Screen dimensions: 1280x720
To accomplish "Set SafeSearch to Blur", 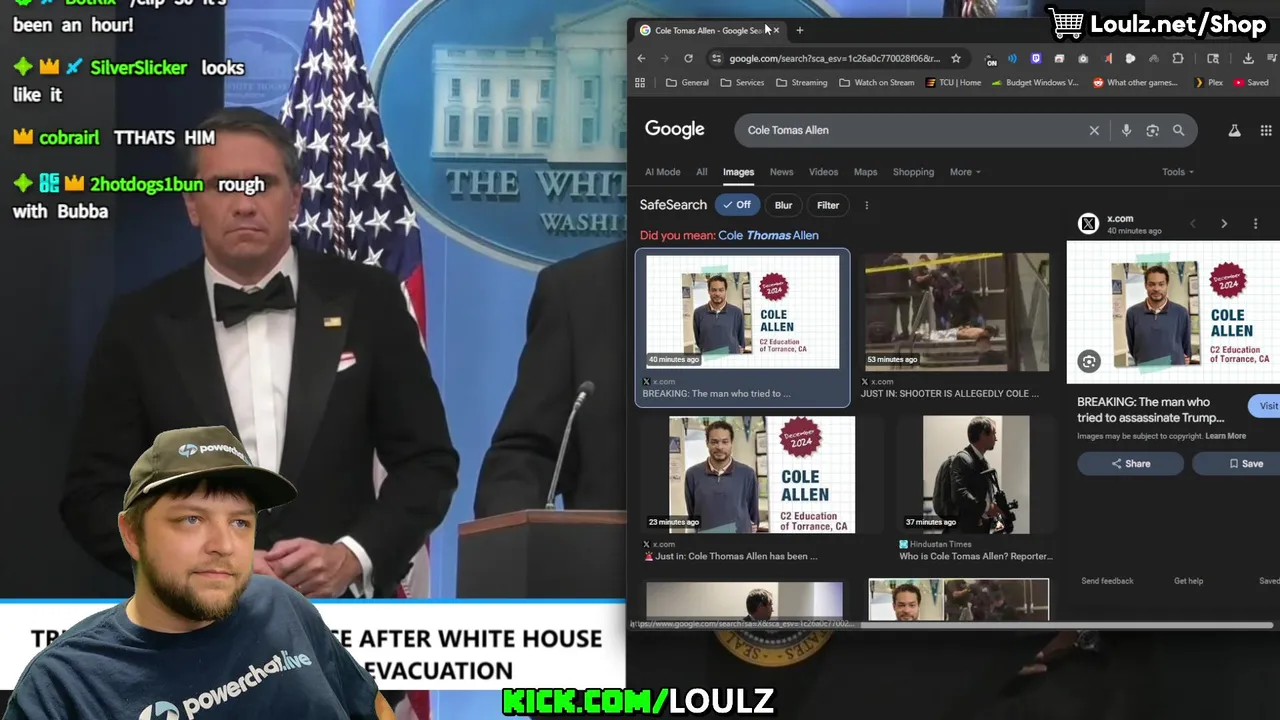I will point(783,205).
